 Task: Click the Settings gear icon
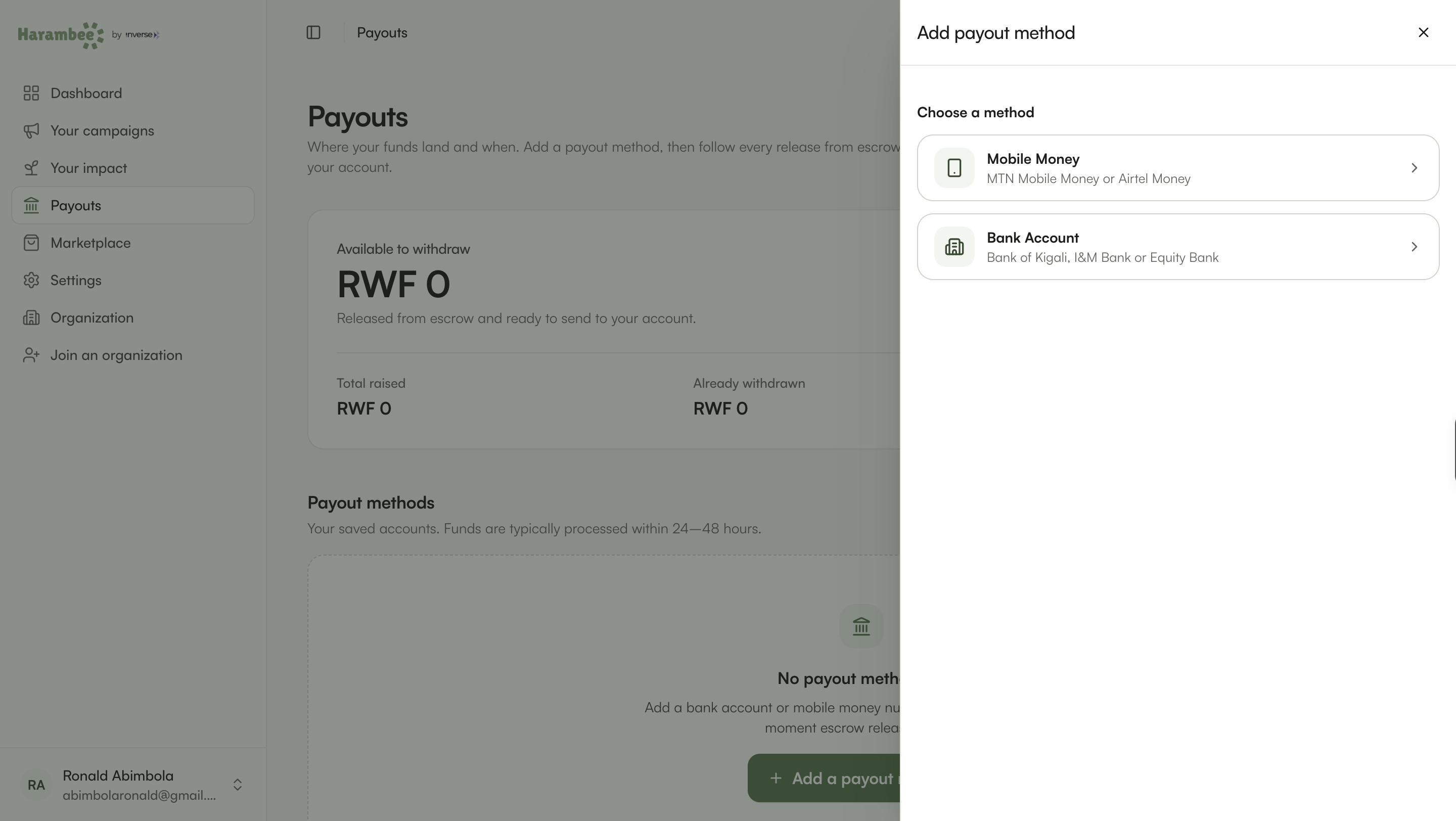(31, 280)
